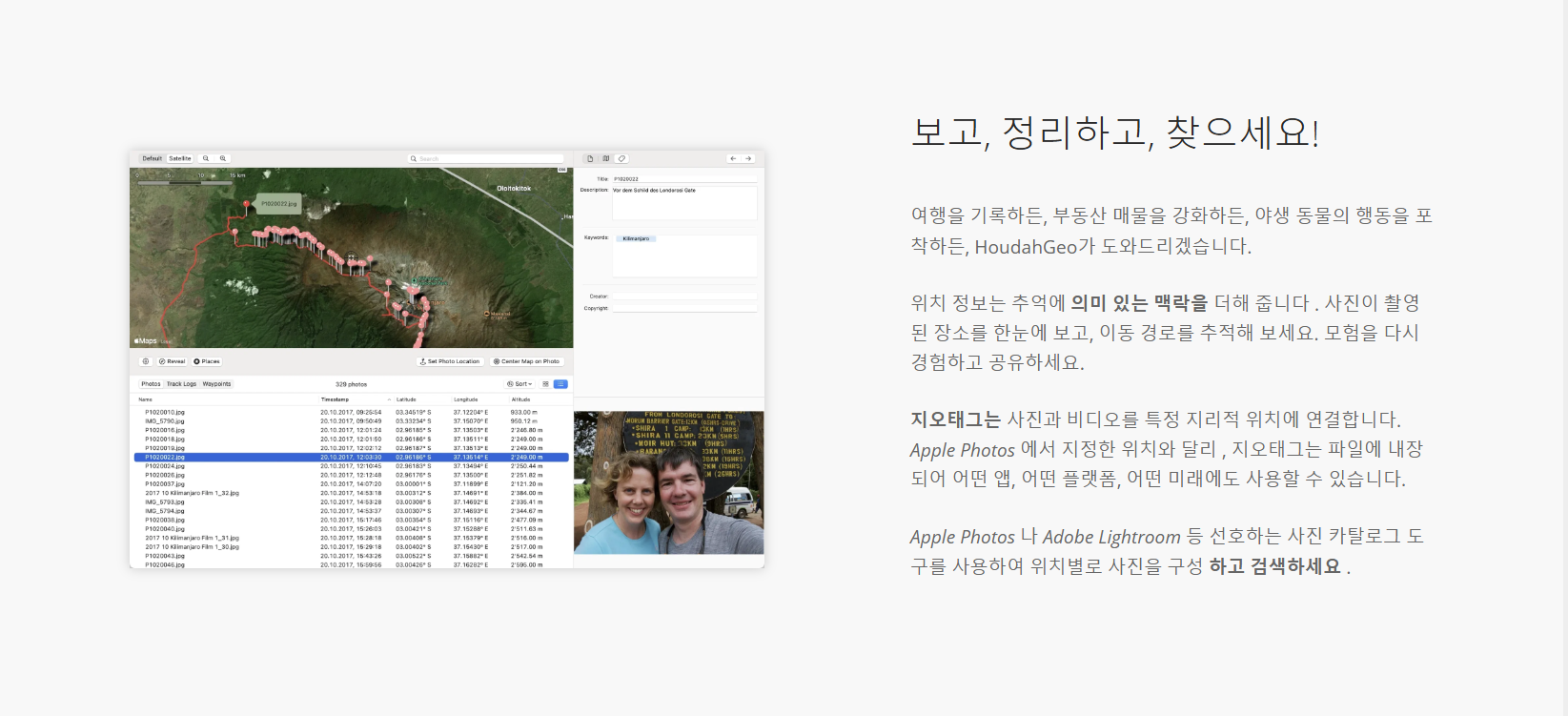Go to previous photo arrow

pyautogui.click(x=733, y=158)
